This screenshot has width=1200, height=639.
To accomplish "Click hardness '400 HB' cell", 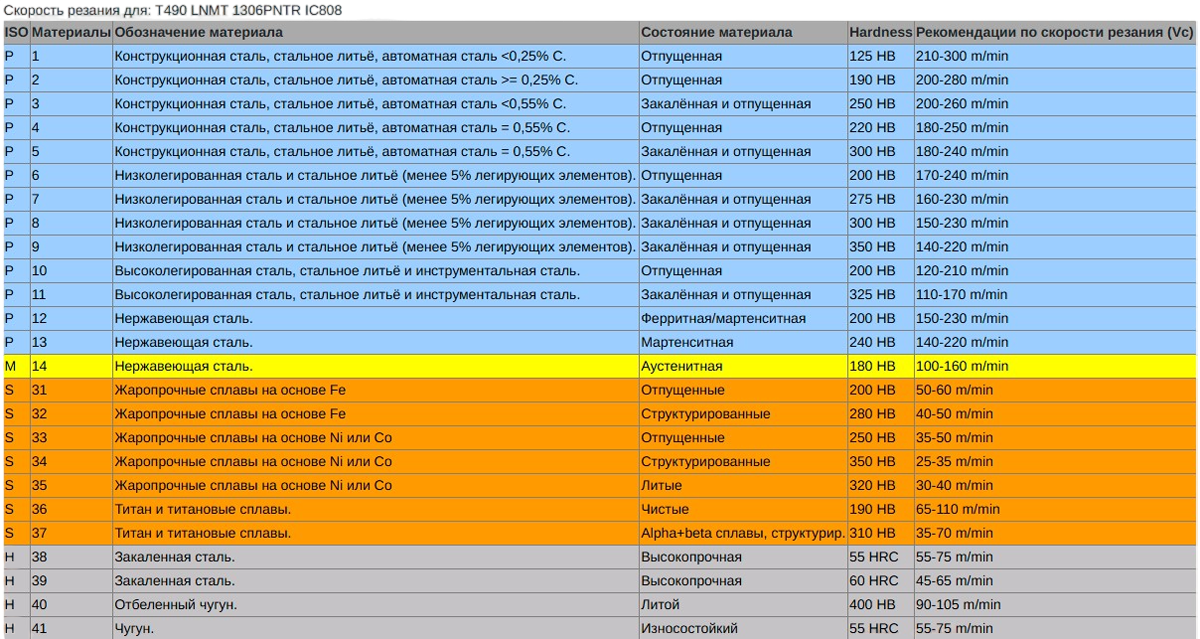I will tap(880, 605).
